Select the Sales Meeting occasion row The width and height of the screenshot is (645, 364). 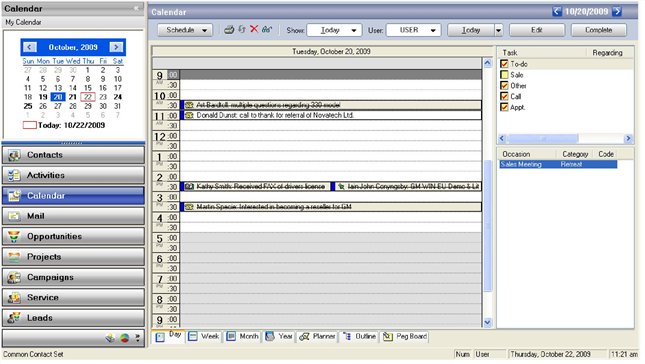[558, 165]
